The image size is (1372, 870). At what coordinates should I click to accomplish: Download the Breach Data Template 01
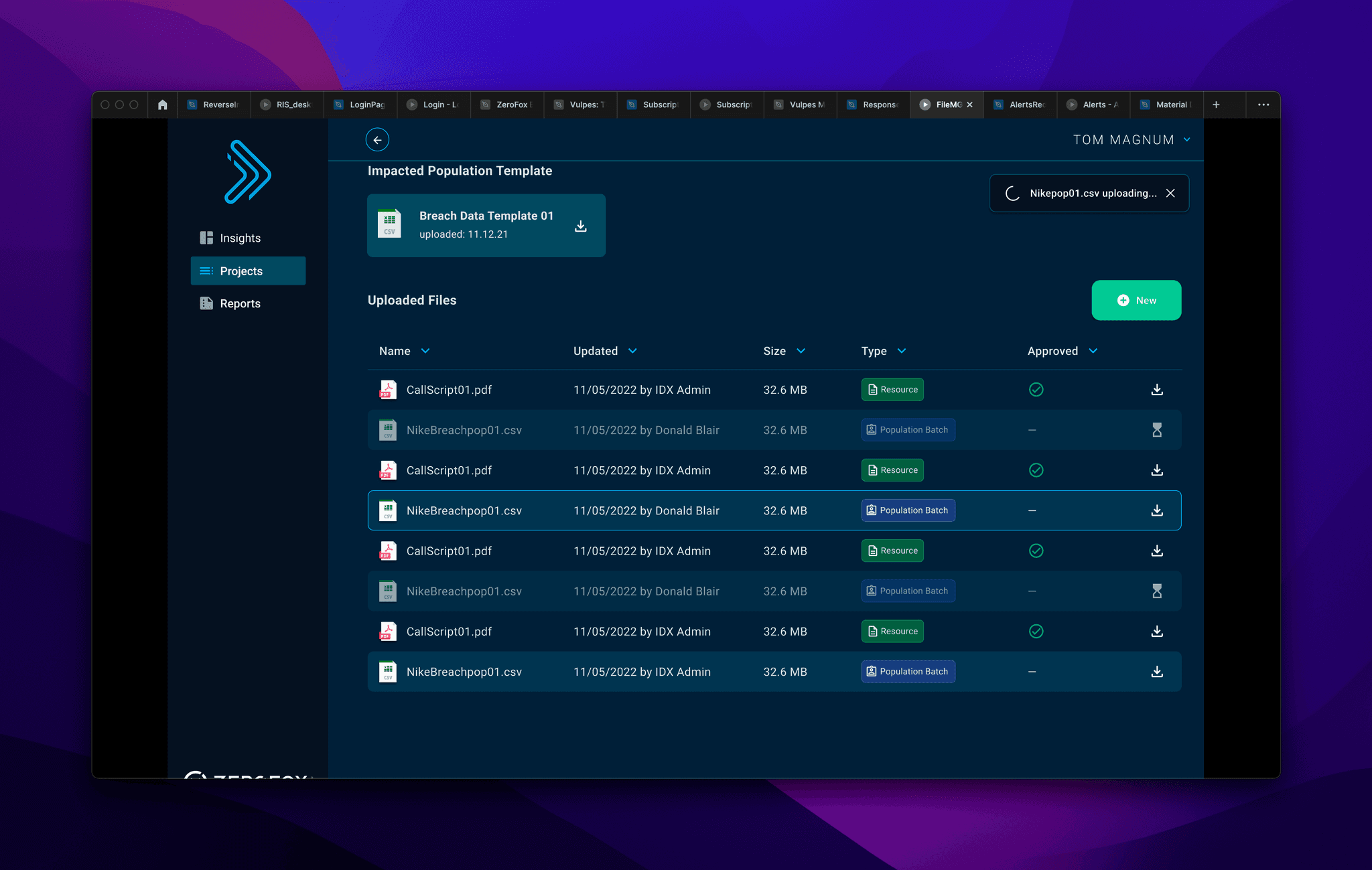pos(581,226)
